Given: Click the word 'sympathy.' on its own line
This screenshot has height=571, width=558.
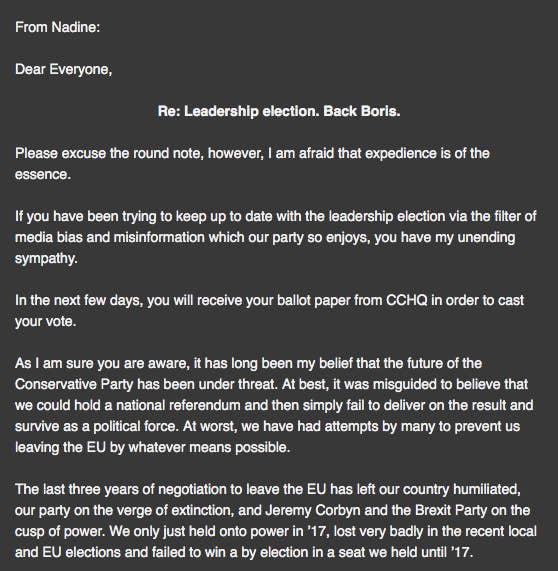Looking at the screenshot, I should click(46, 259).
